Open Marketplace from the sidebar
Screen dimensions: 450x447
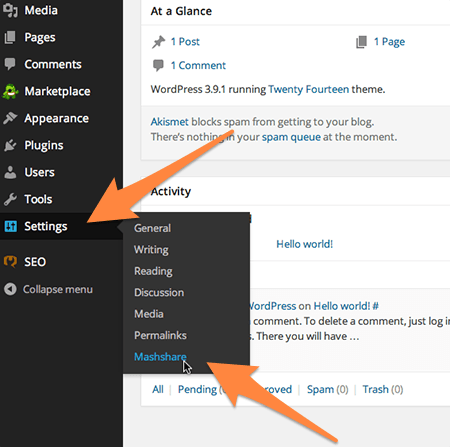(57, 91)
